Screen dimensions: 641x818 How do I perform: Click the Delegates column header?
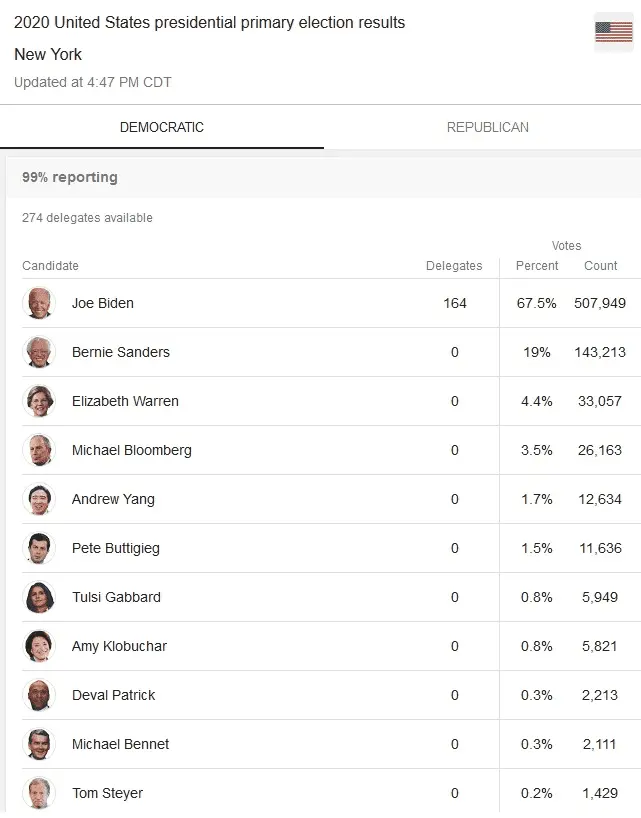coord(454,266)
